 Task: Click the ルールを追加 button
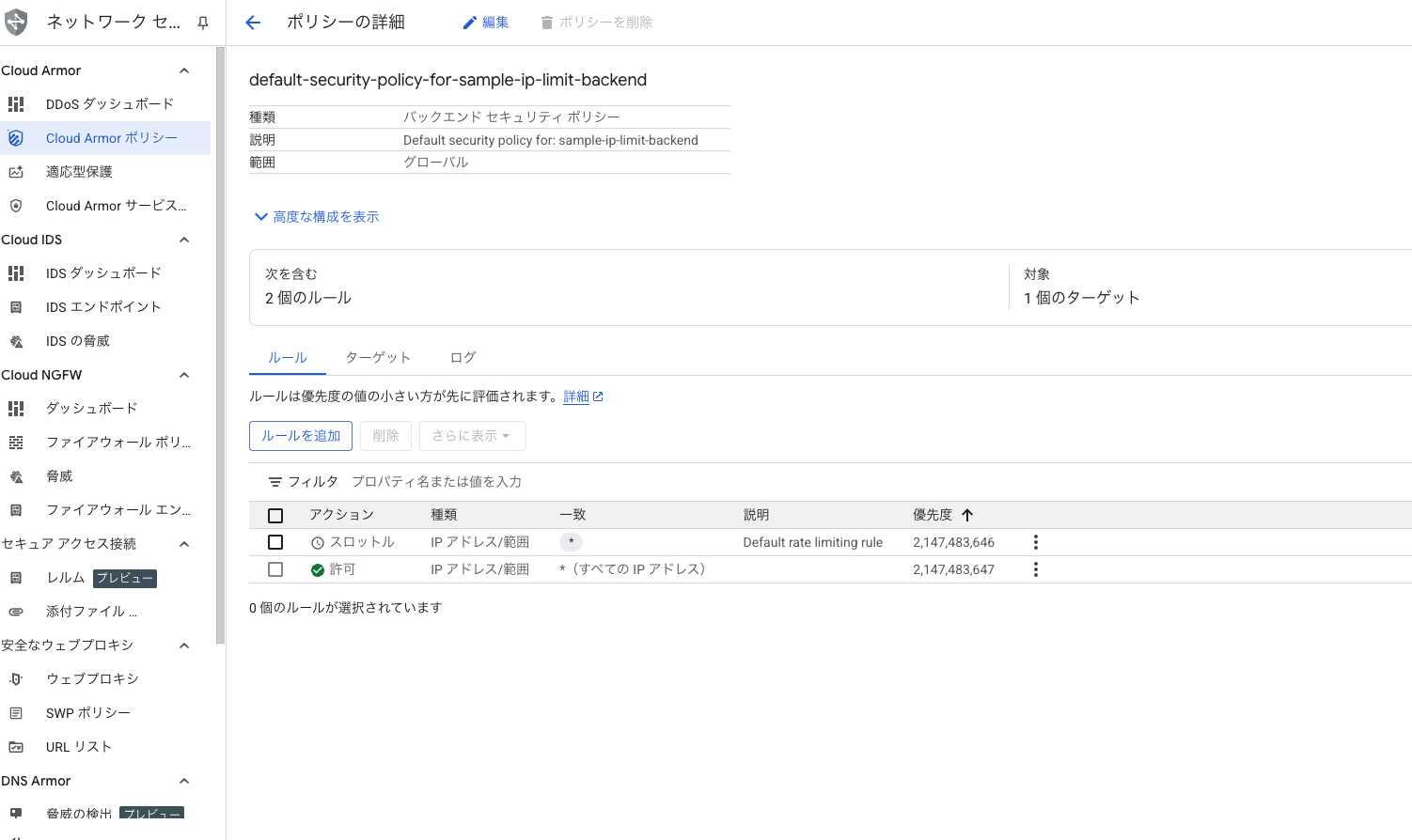tap(301, 436)
